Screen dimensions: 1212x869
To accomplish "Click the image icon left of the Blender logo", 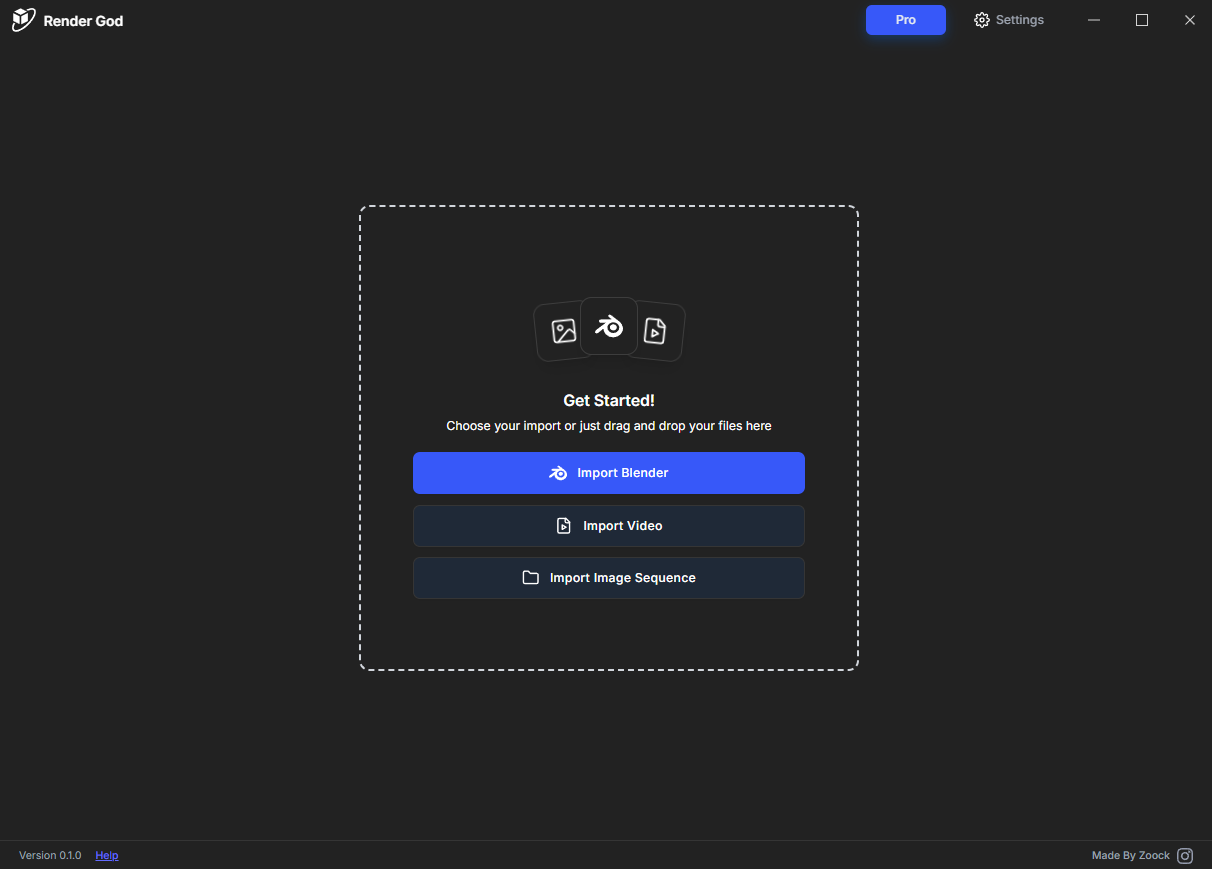I will pos(563,333).
